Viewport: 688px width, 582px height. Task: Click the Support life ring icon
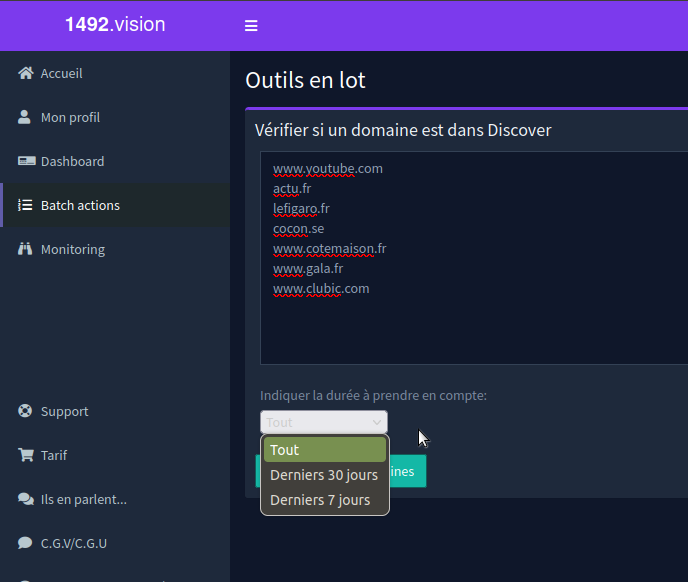pos(25,411)
